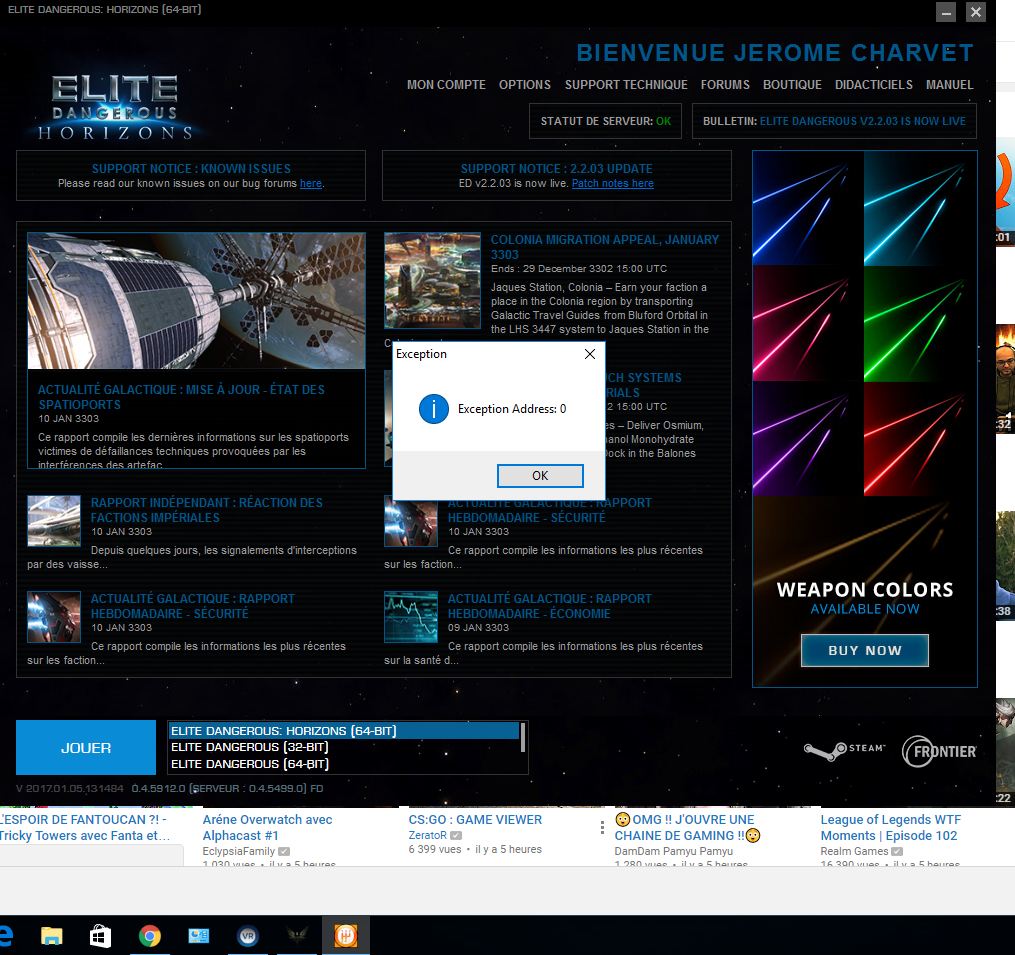
Task: Open 'Patch notes here' link
Action: (x=612, y=184)
